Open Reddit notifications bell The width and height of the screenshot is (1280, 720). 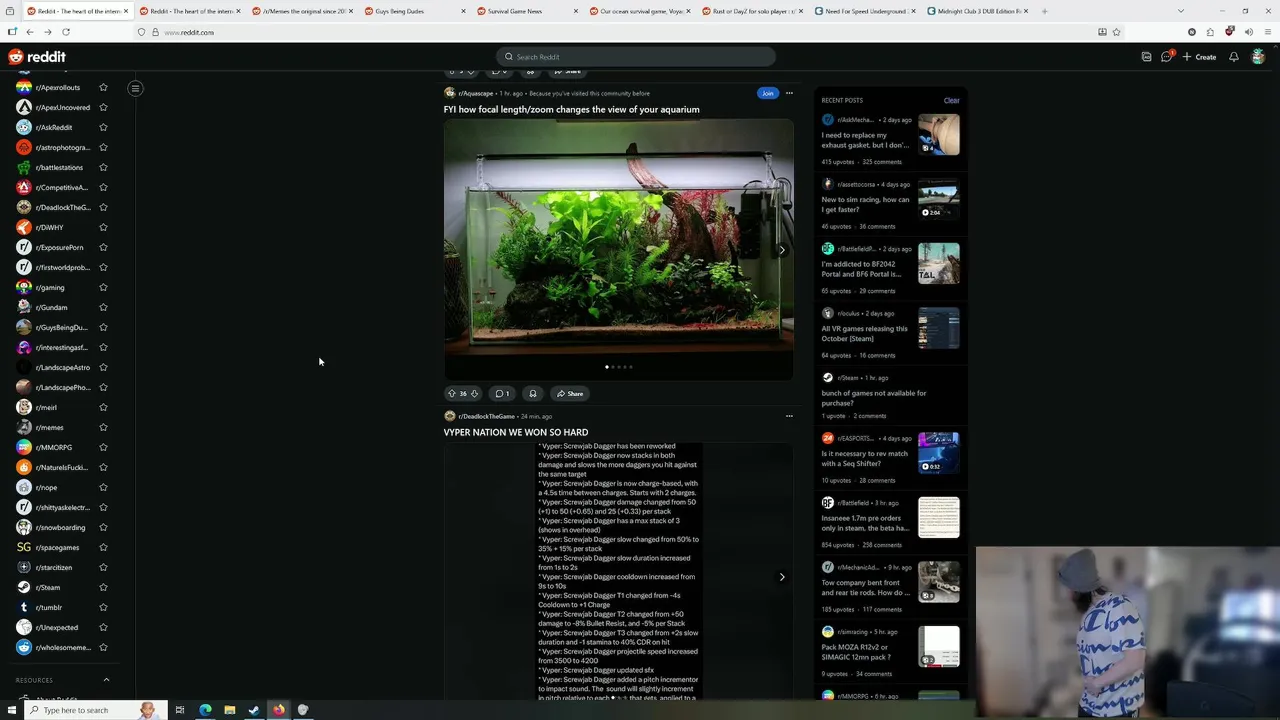click(x=1234, y=57)
